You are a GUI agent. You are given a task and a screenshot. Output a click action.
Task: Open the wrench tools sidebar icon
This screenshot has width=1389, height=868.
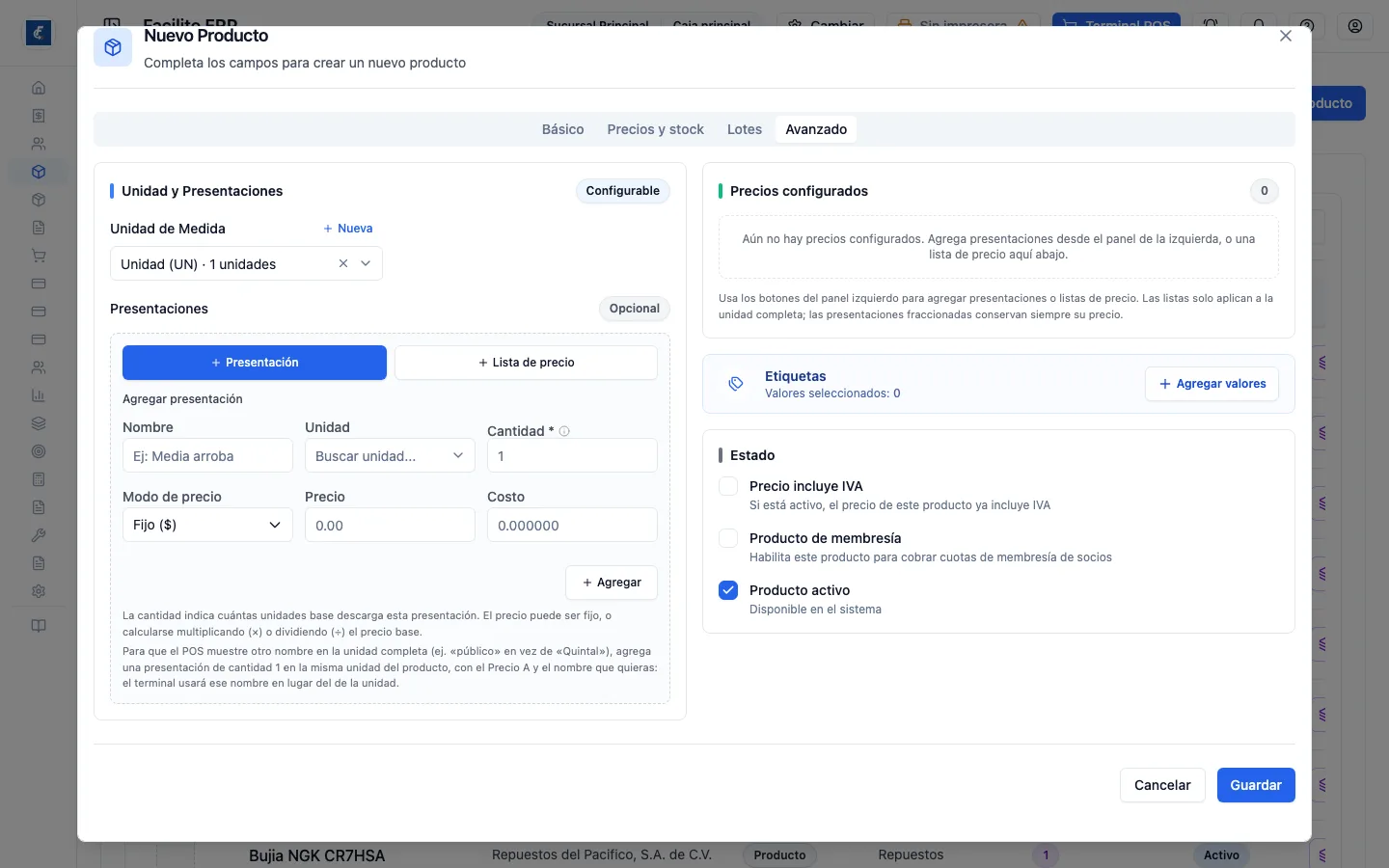point(39,535)
